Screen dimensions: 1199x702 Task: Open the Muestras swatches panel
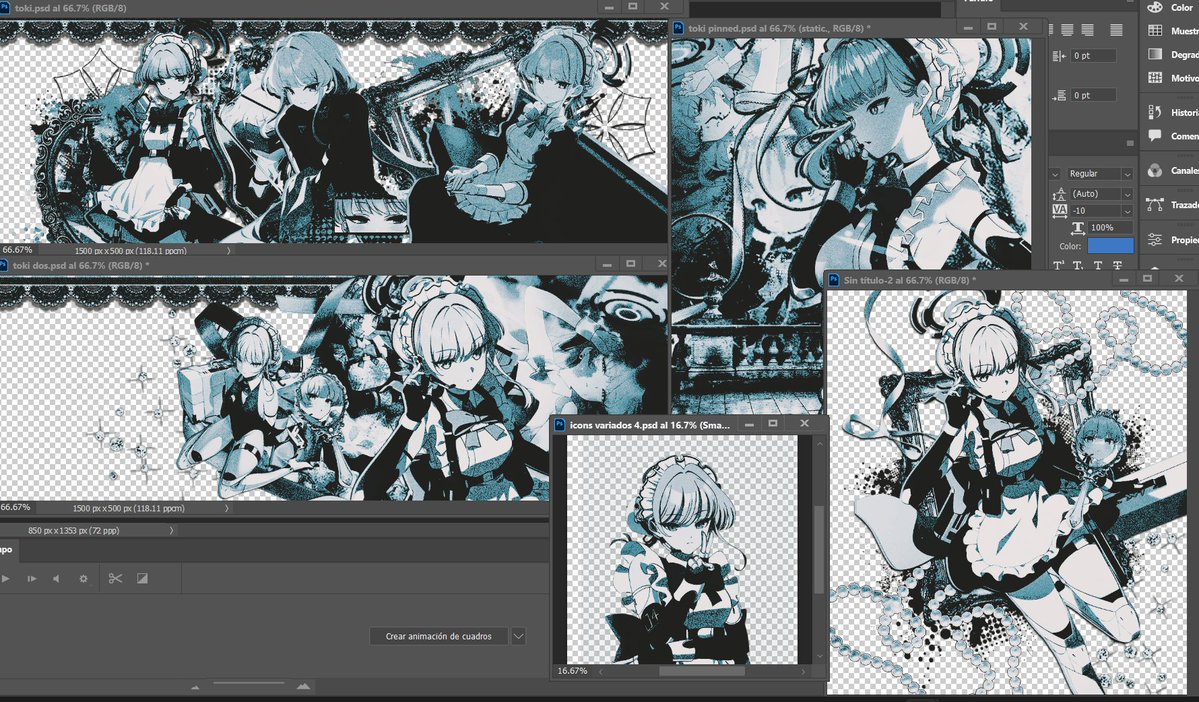tap(1155, 31)
